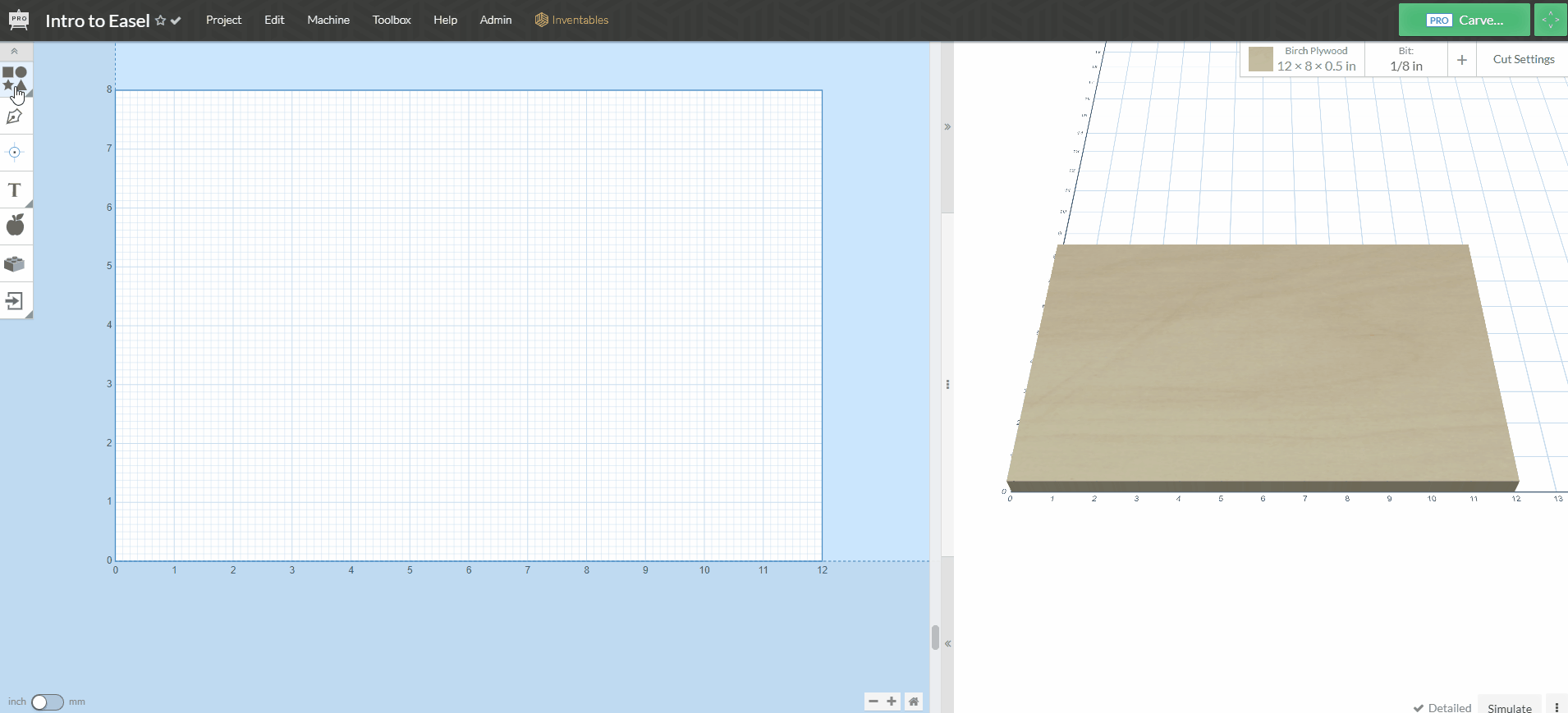
Task: Click the Import file arrow icon
Action: coord(15,301)
